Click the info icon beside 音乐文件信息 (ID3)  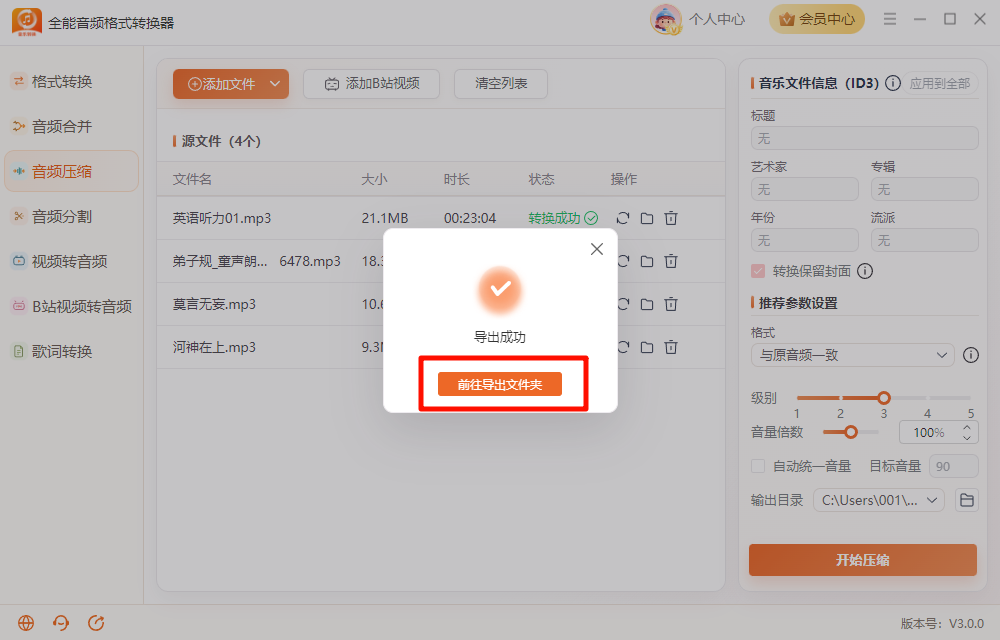click(x=893, y=83)
